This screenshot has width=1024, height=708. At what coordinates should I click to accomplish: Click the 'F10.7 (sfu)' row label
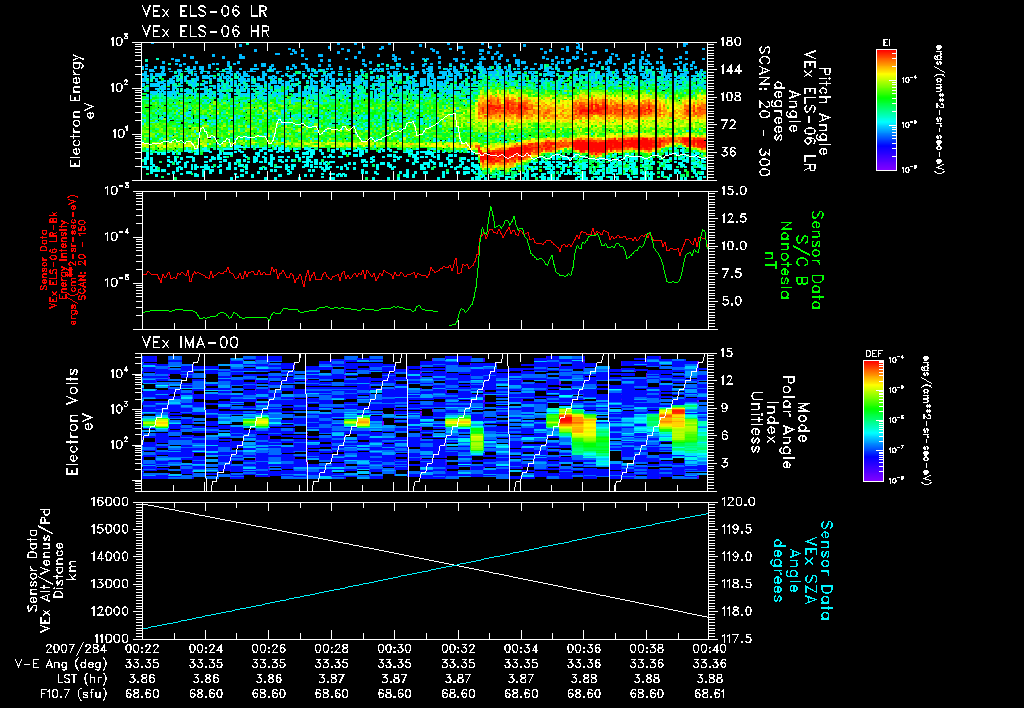pos(73,694)
